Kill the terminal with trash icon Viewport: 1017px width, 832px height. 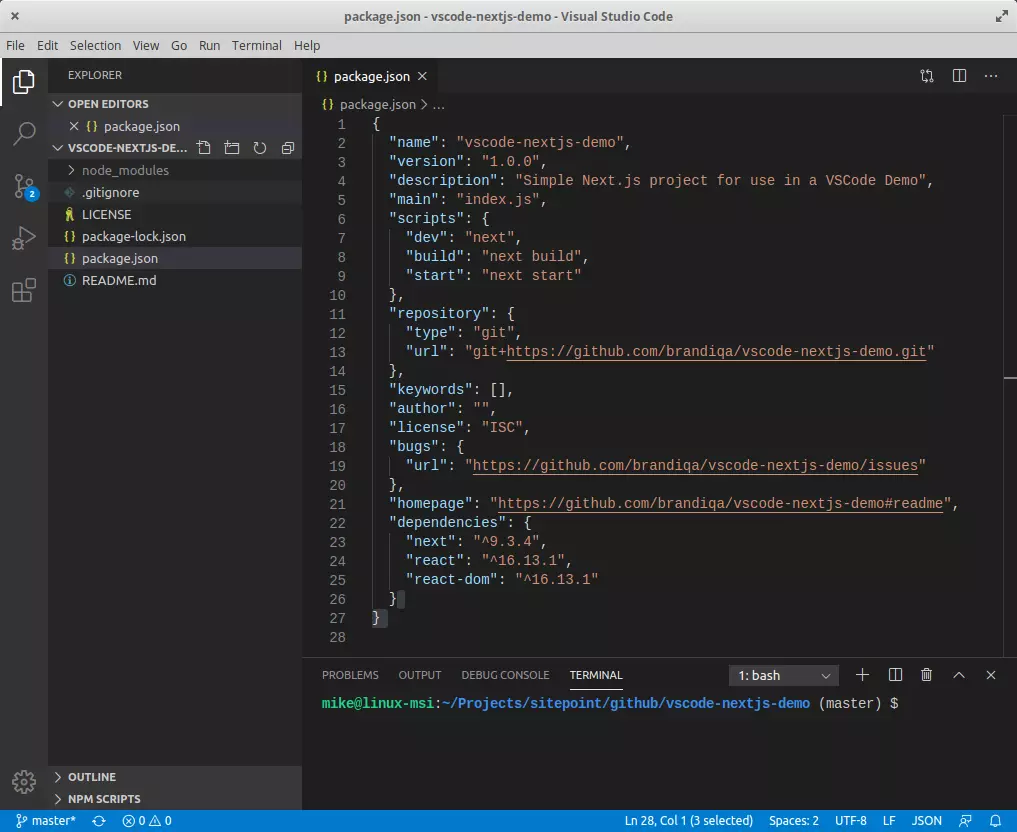point(926,675)
